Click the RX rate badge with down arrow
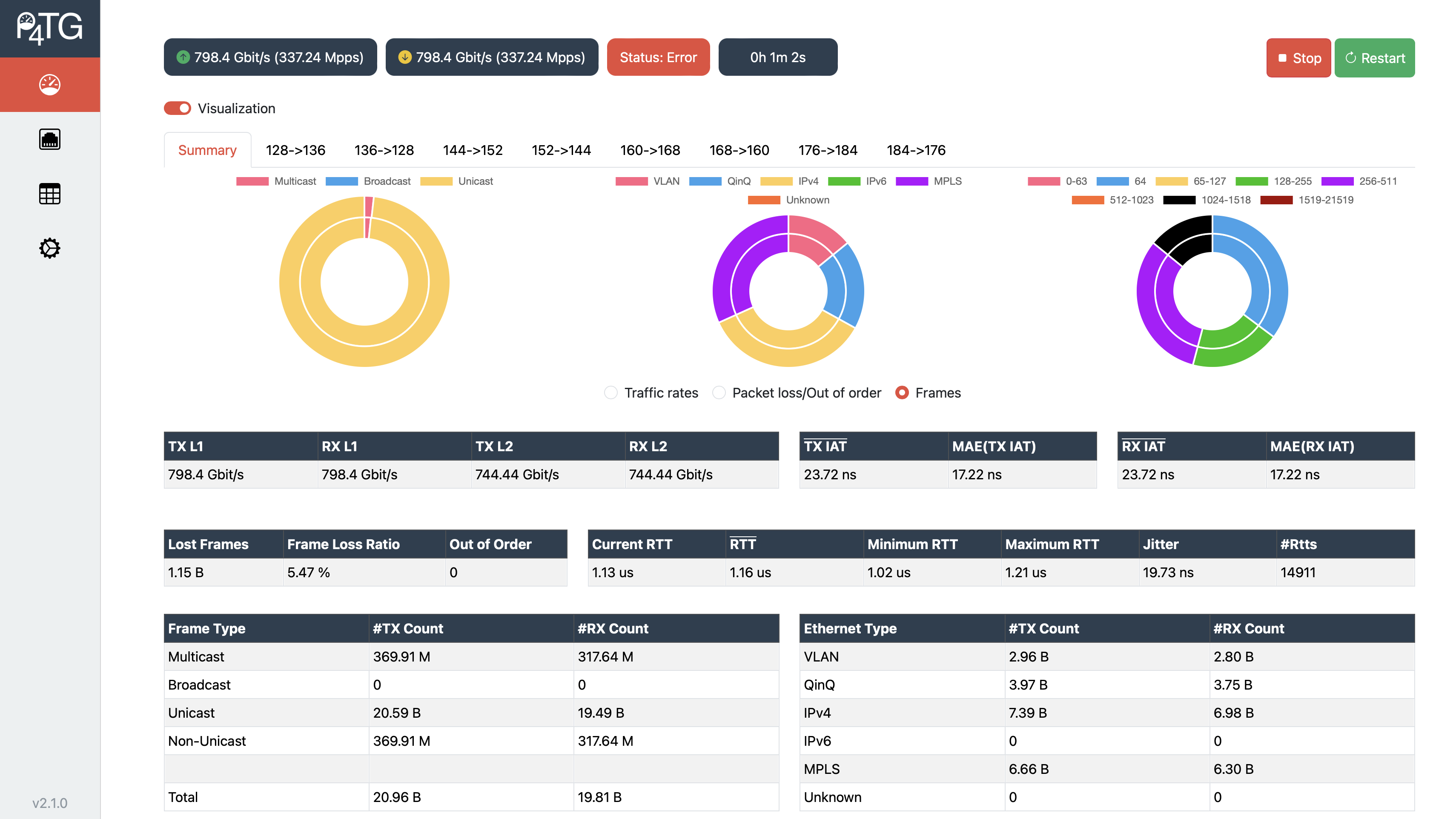Viewport: 1456px width, 819px height. click(492, 57)
